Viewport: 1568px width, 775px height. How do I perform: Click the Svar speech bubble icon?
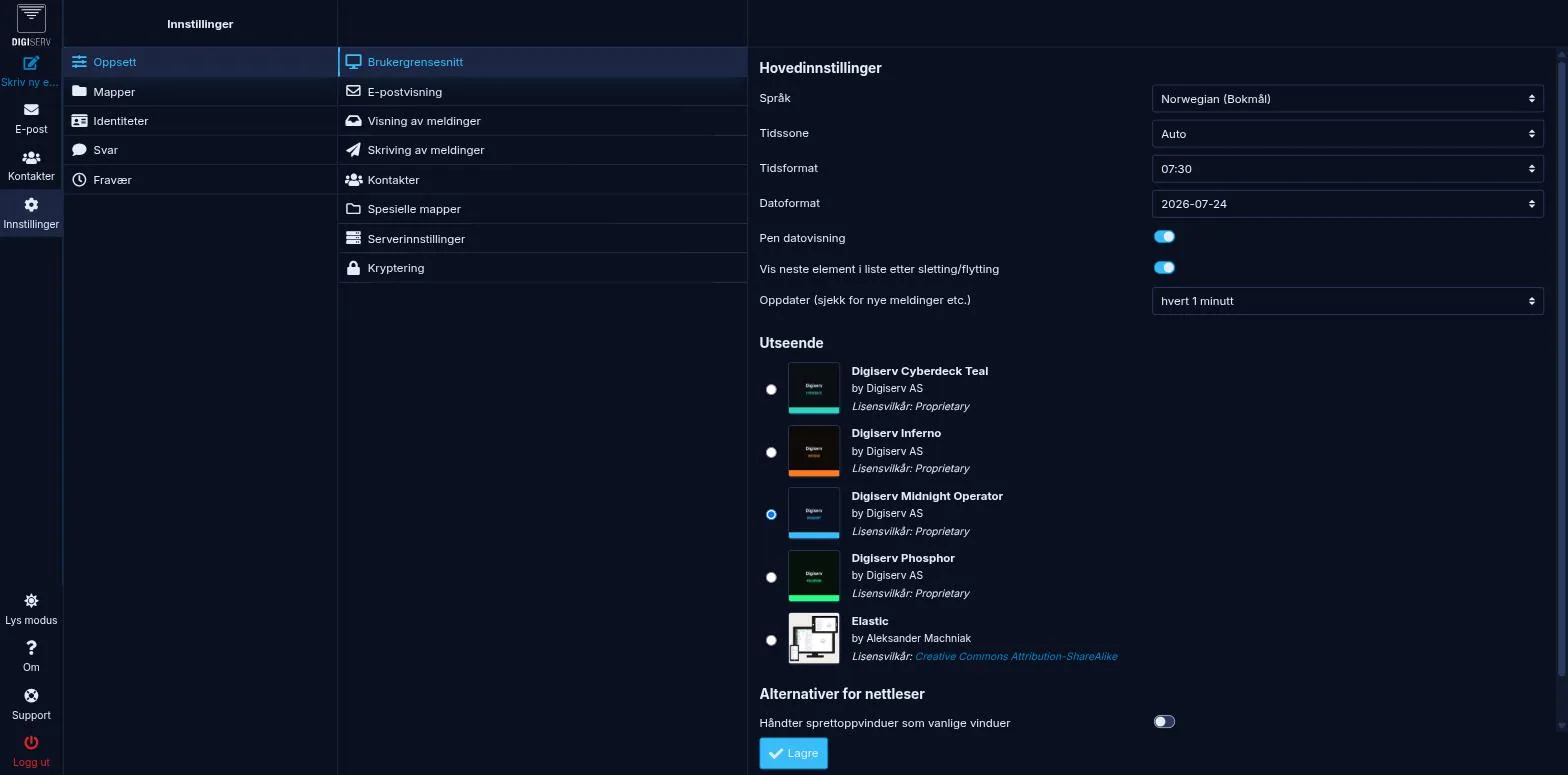[x=79, y=150]
